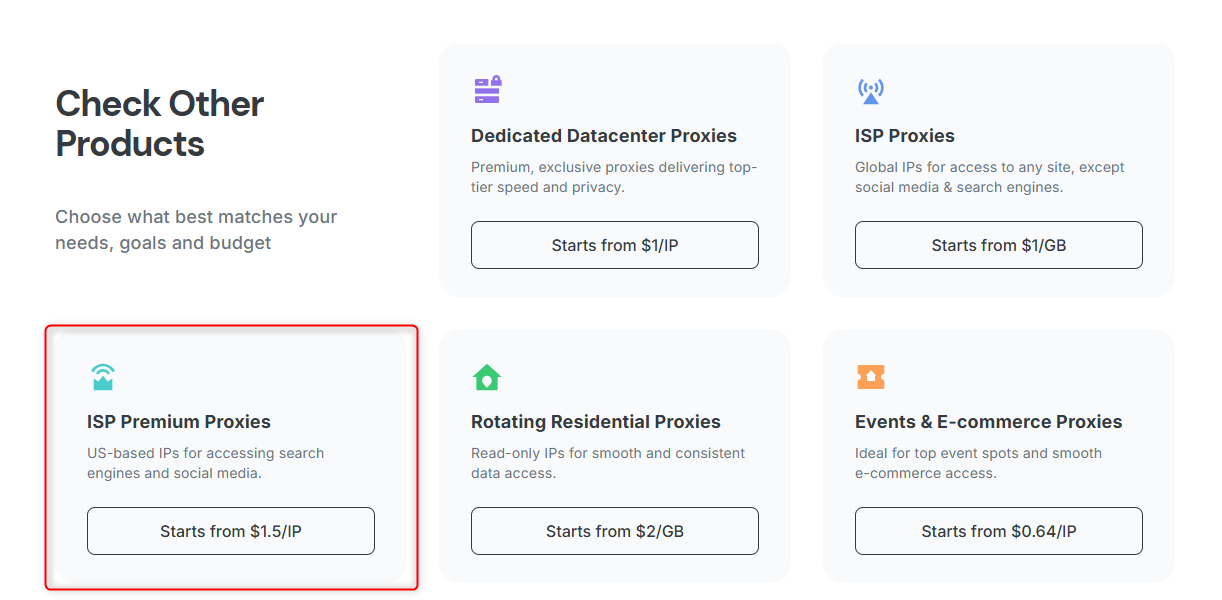Click the ISP Premium Proxies teal icon

[102, 377]
